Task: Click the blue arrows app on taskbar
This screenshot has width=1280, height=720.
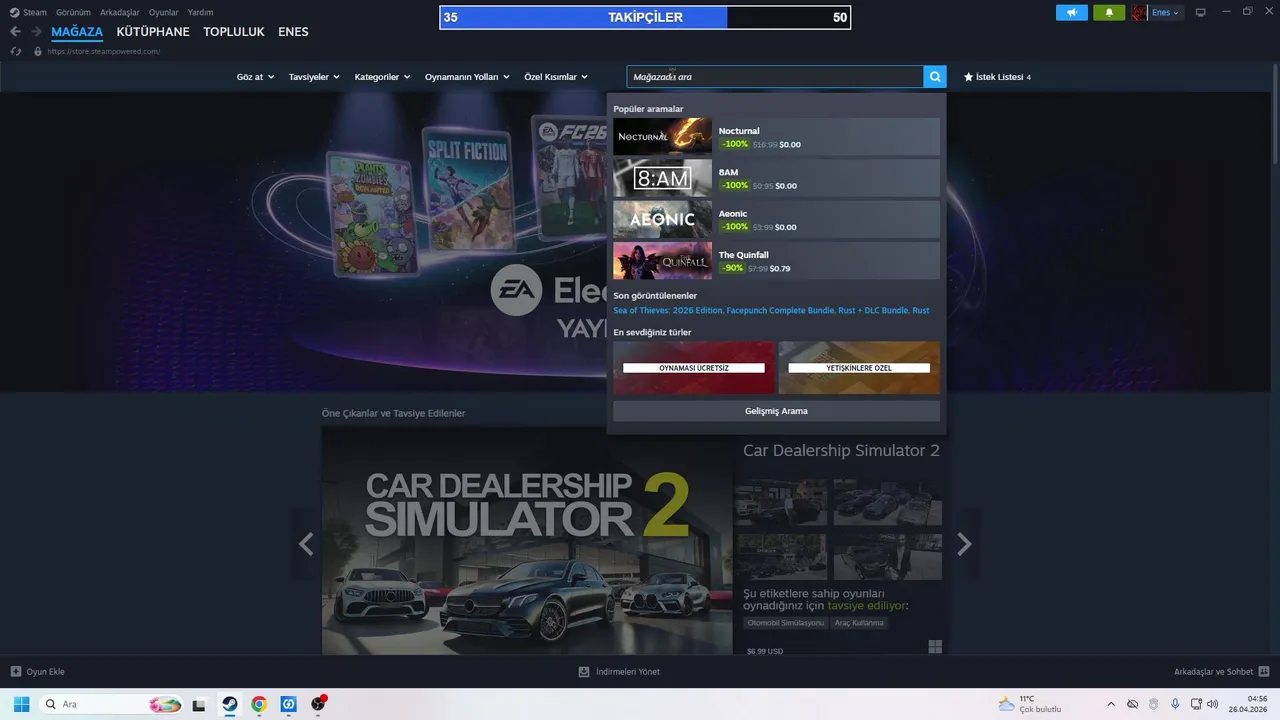Action: pyautogui.click(x=288, y=704)
